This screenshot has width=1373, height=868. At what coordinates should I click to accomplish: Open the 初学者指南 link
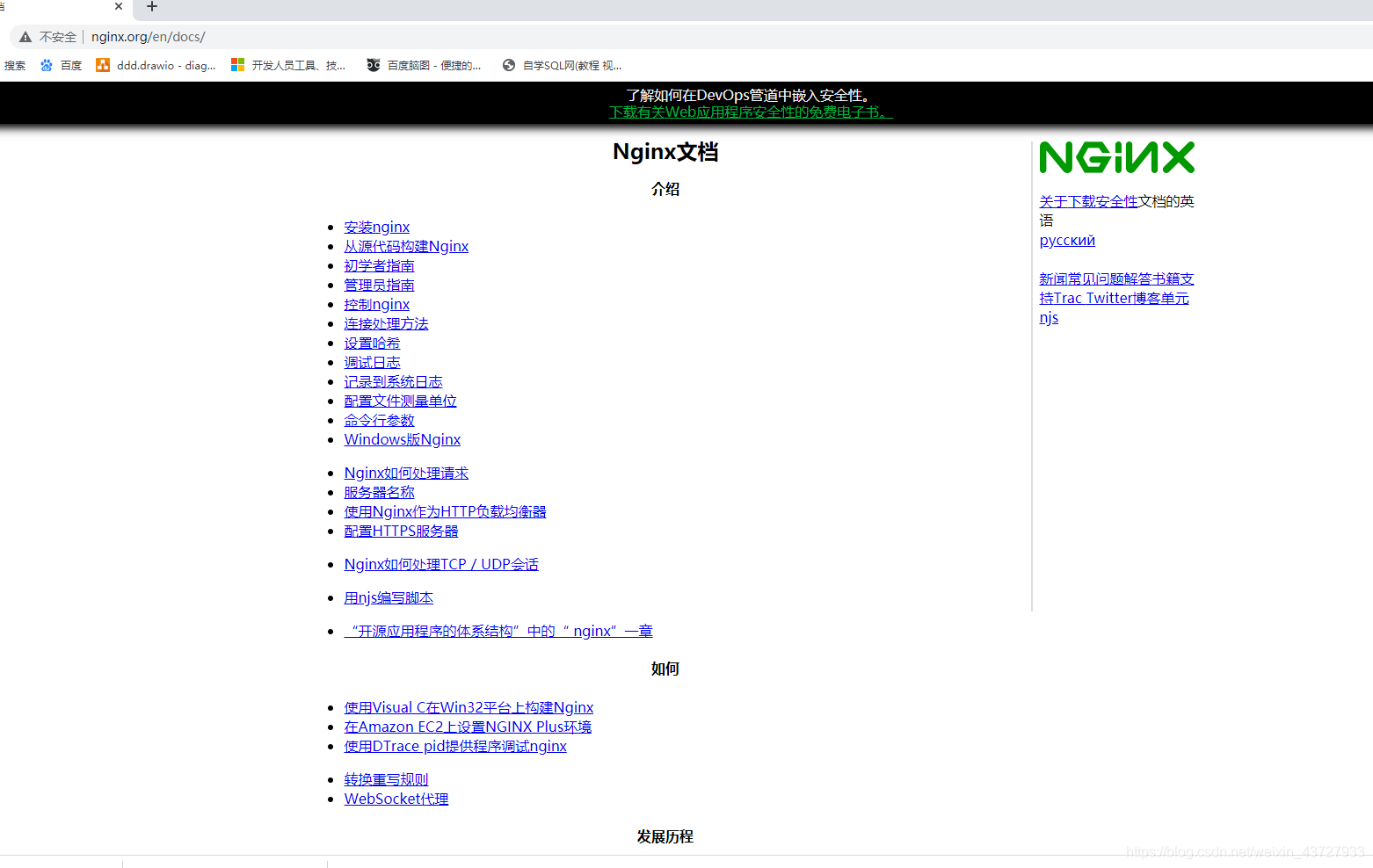[x=379, y=265]
